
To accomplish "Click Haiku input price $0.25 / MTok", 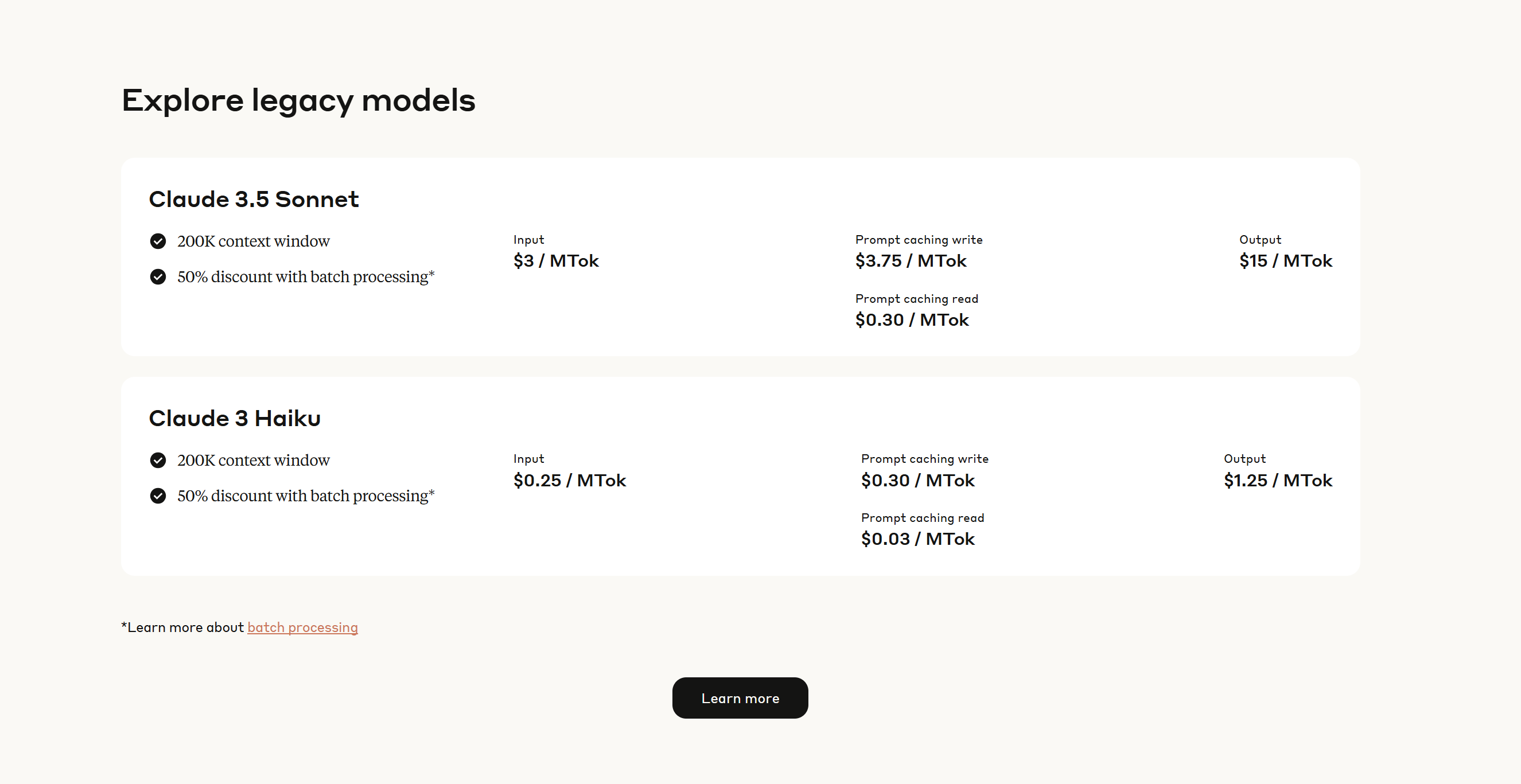I will [569, 480].
